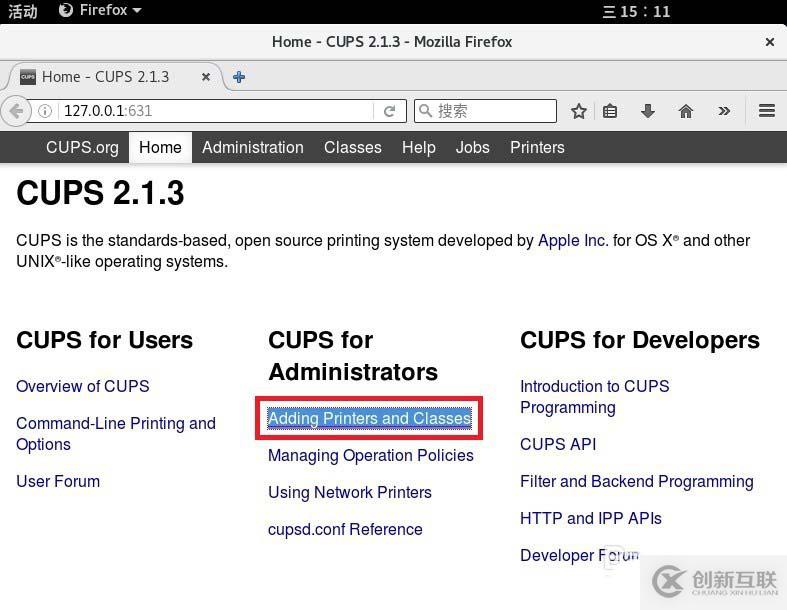The image size is (787, 610).
Task: Show more tools overflow chevron
Action: pos(724,111)
